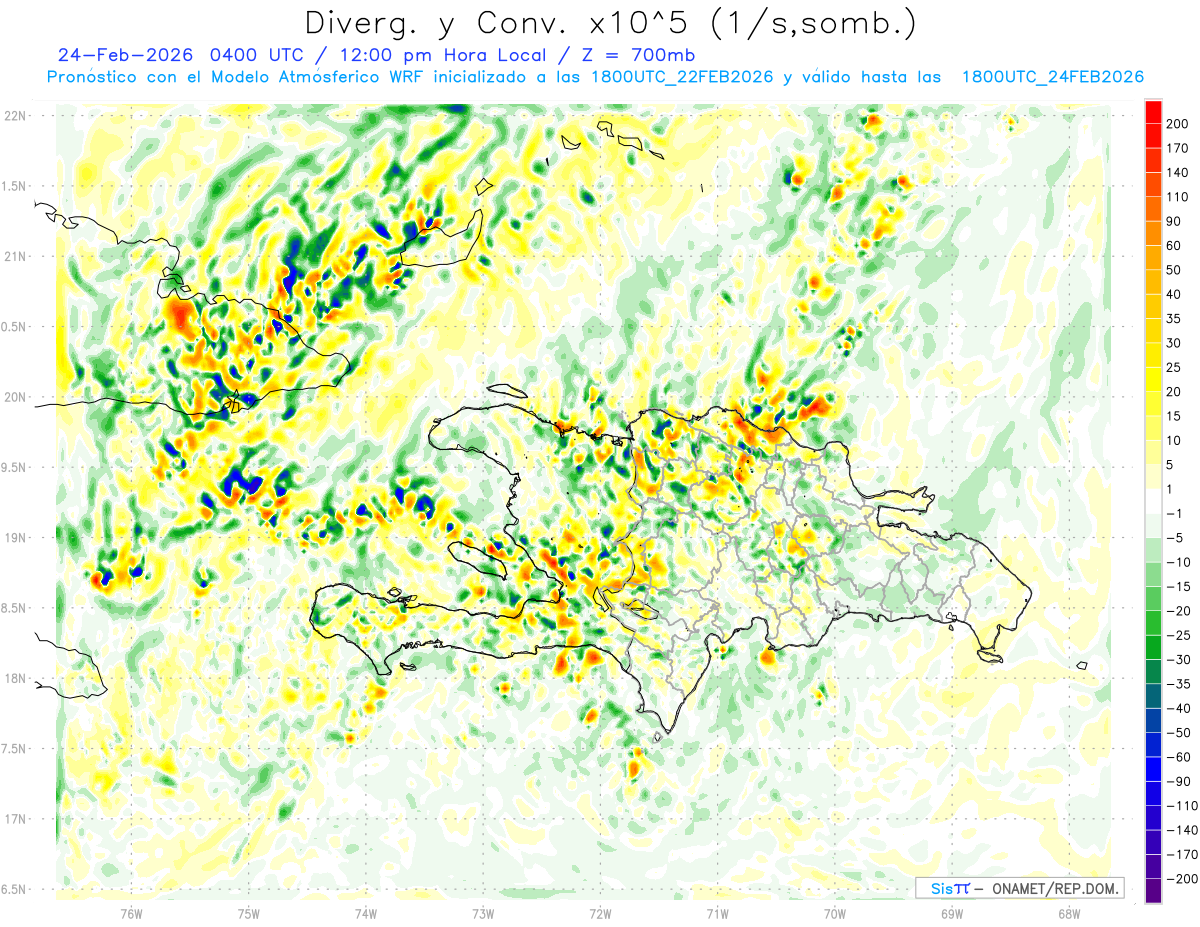The width and height of the screenshot is (1200, 927).
Task: Click the '74W' longitude axis label
Action: point(366,913)
